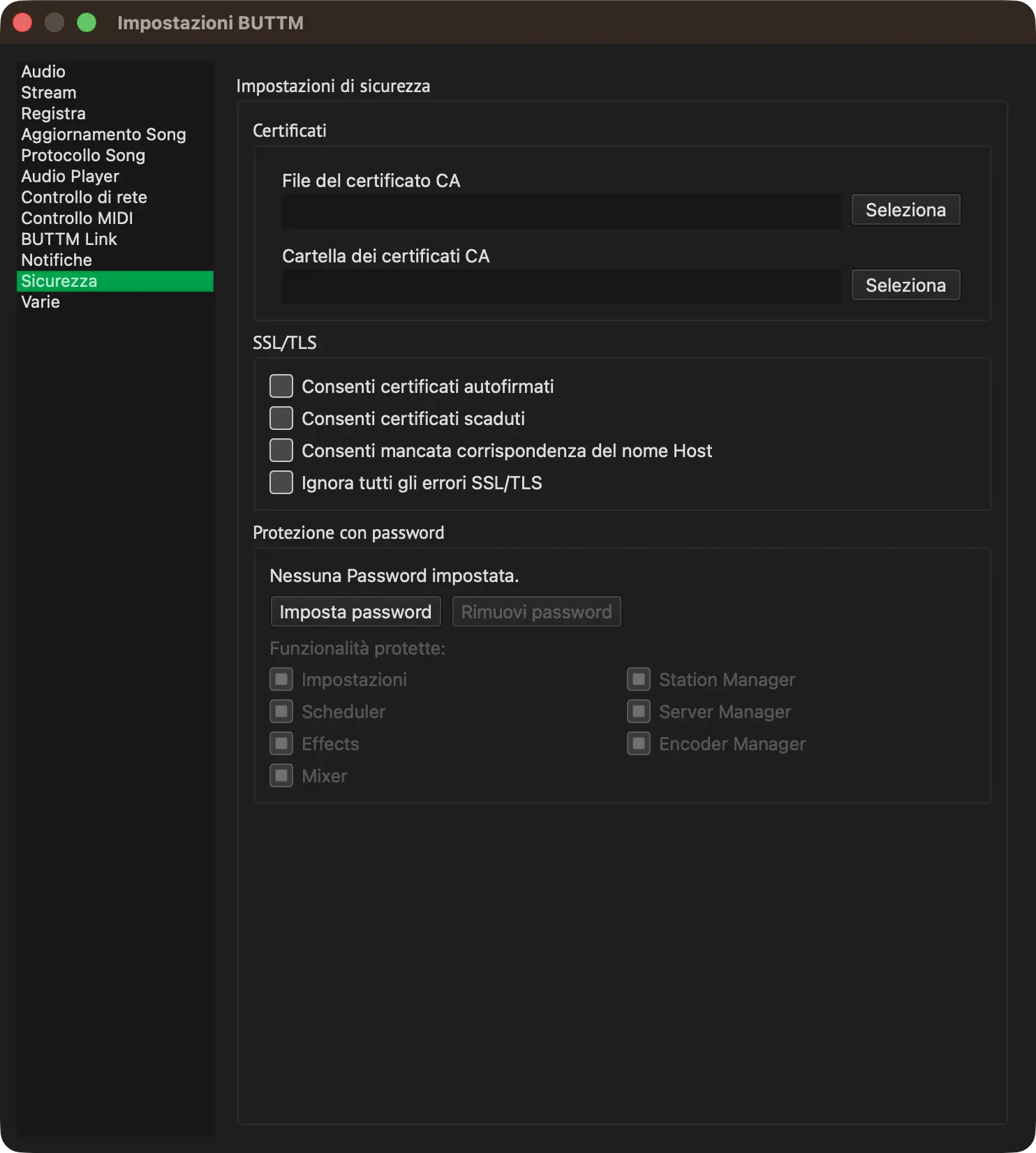Click the "Funzionalità protette:" label
The height and width of the screenshot is (1153, 1036).
(x=357, y=648)
